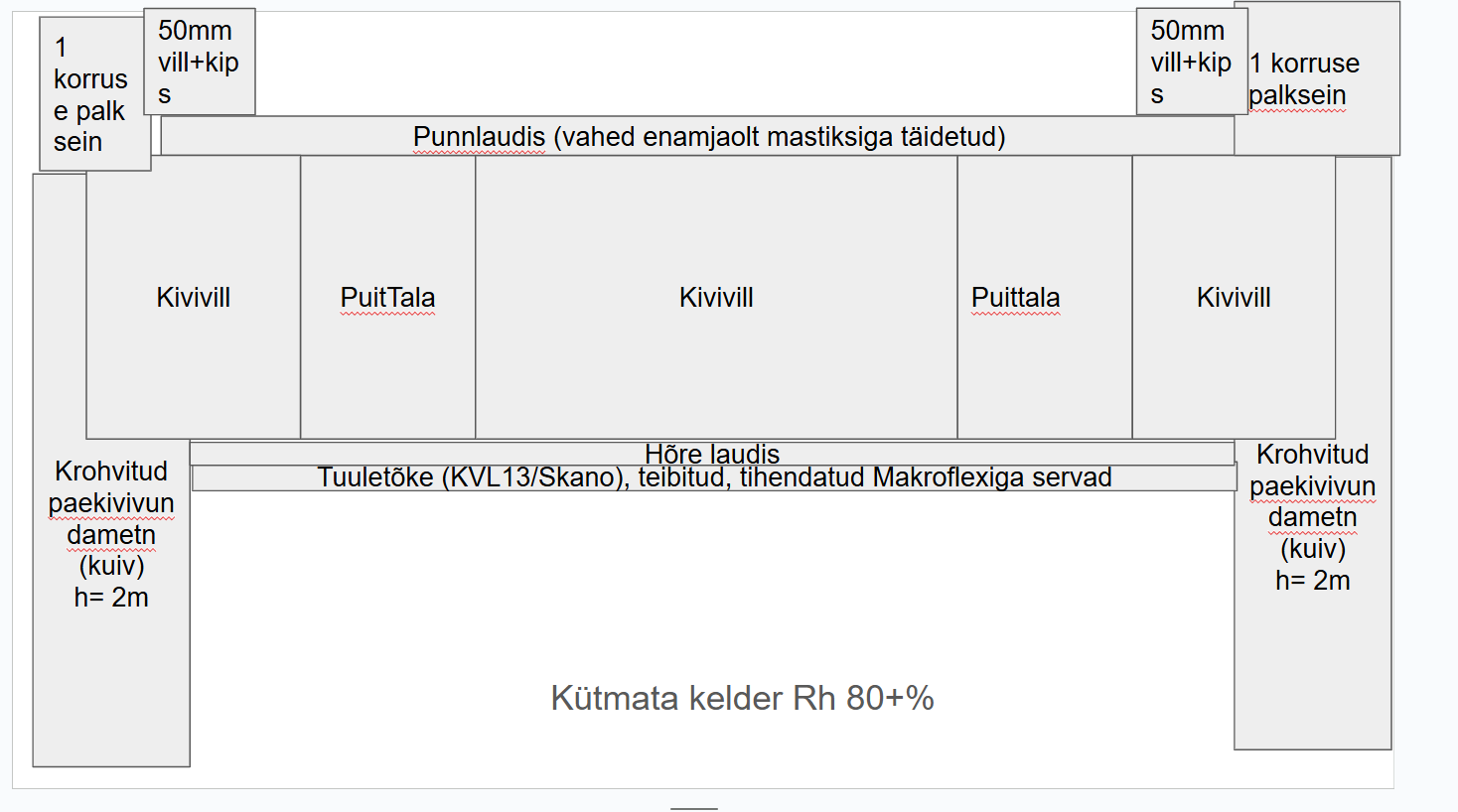
Task: Select the left "PuitTala" beam block
Action: pyautogui.click(x=387, y=297)
